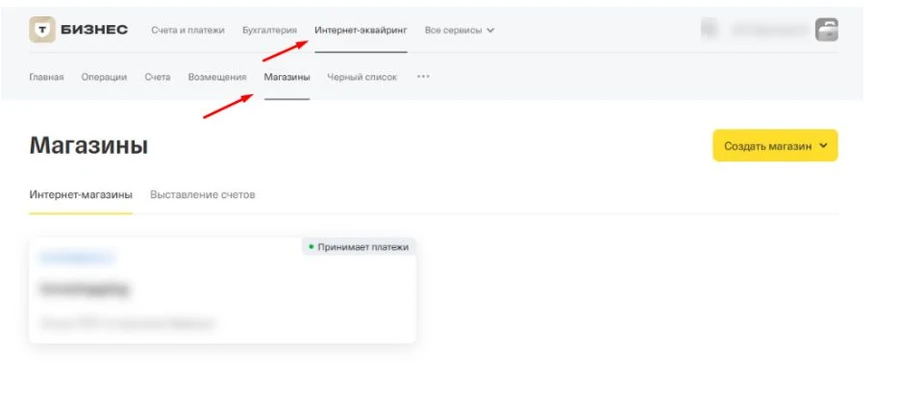Switch to the Интернет-магазины tab
Viewport: 900px width, 400px height.
click(80, 194)
